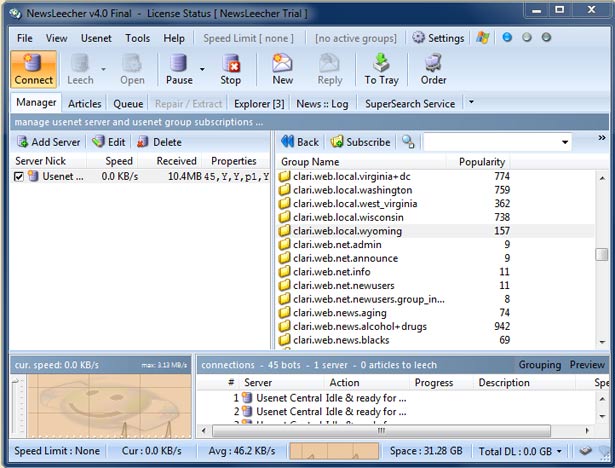Expand the tab overflow dropdown arrow
Screen dimensions: 615x468
[x=471, y=102]
